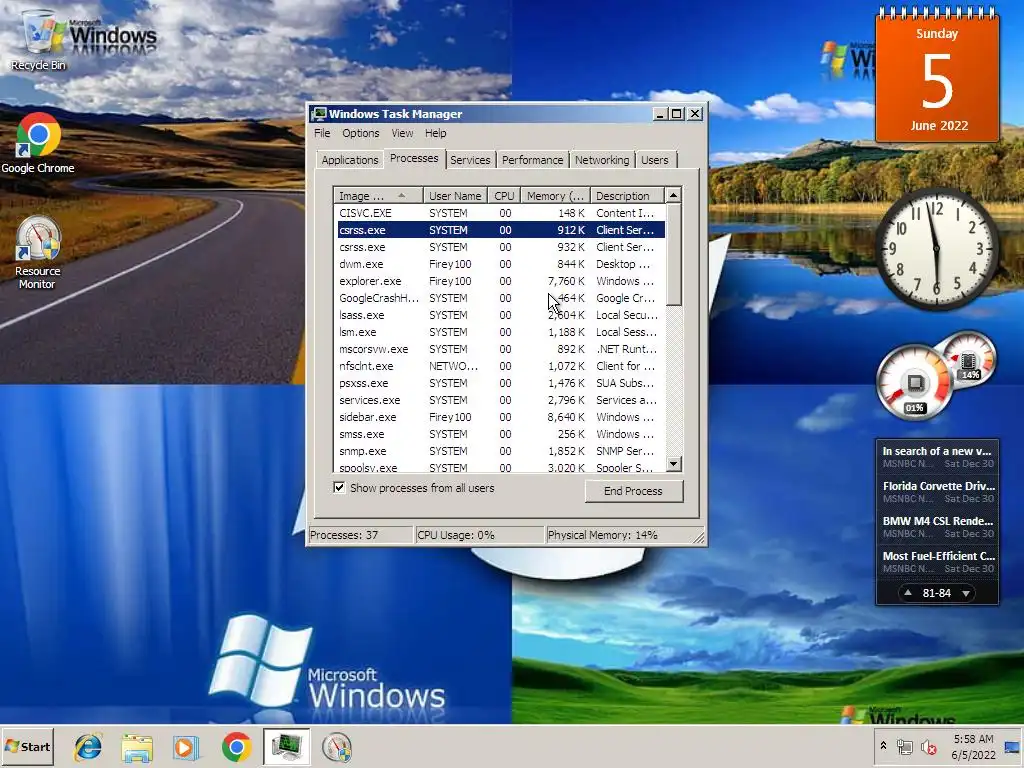Select the Processes tab
The height and width of the screenshot is (768, 1024).
[413, 159]
